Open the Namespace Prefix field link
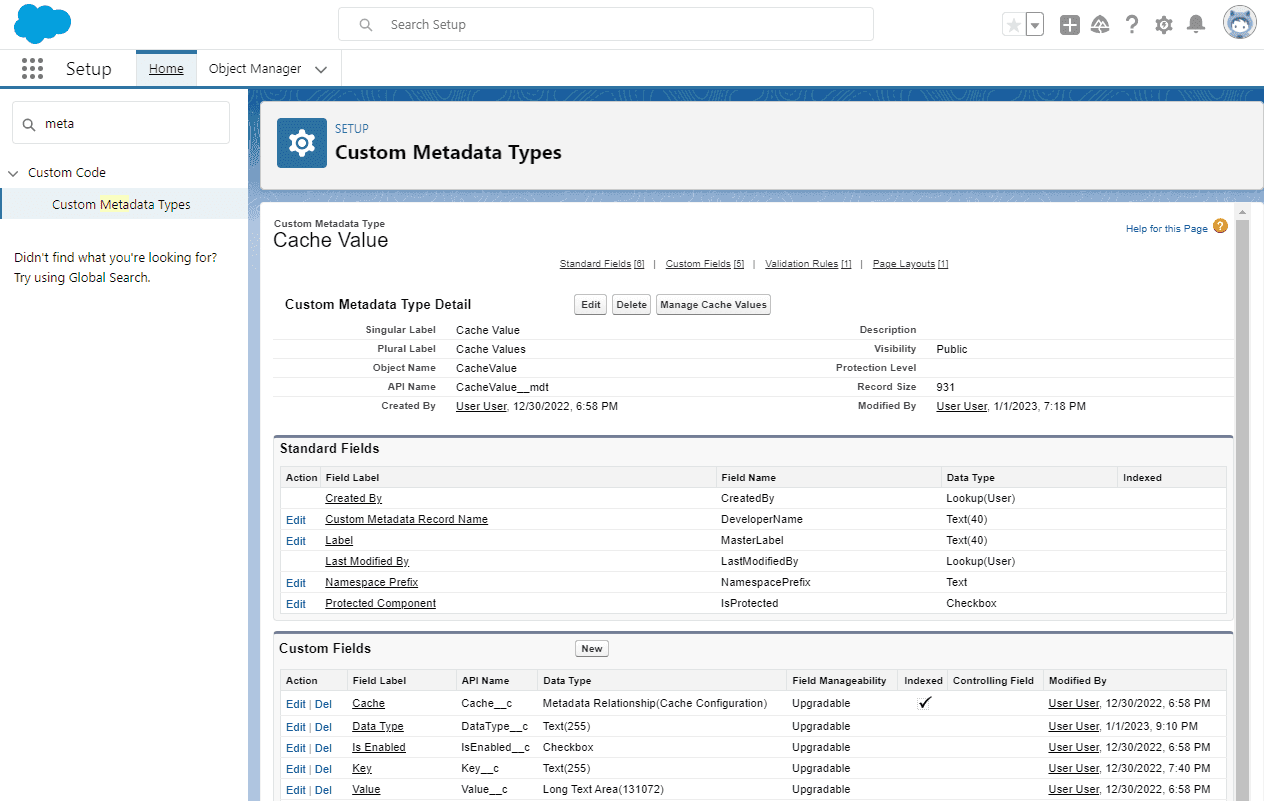The width and height of the screenshot is (1264, 801). click(372, 583)
